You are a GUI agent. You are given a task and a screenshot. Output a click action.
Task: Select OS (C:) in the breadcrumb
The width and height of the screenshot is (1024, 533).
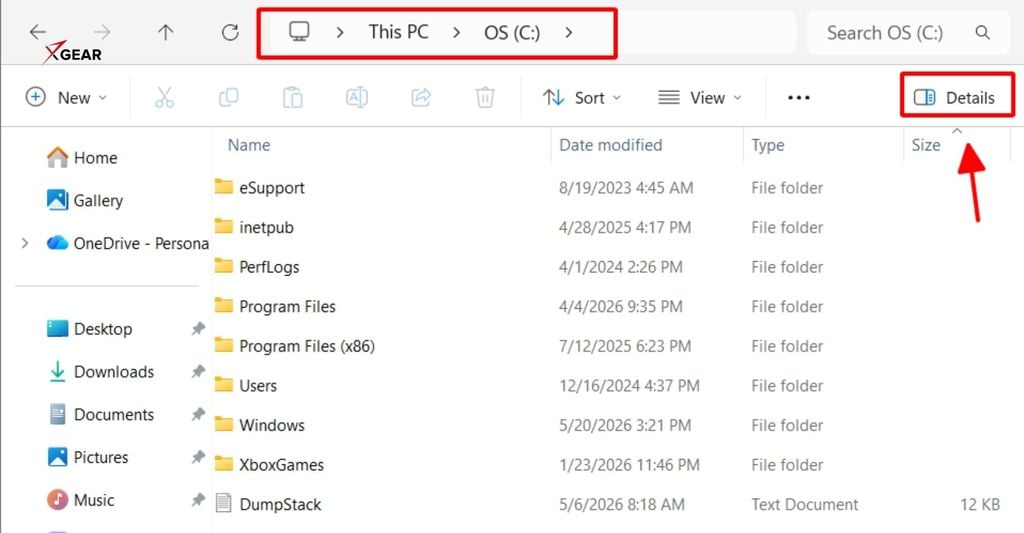coord(512,33)
